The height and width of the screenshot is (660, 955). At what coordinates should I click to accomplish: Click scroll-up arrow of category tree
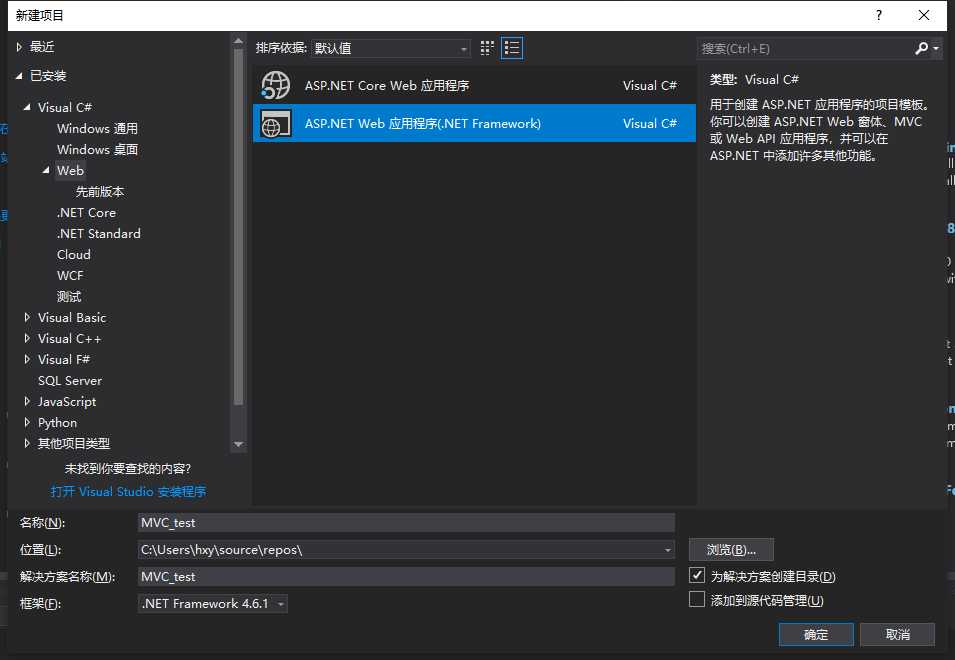239,42
